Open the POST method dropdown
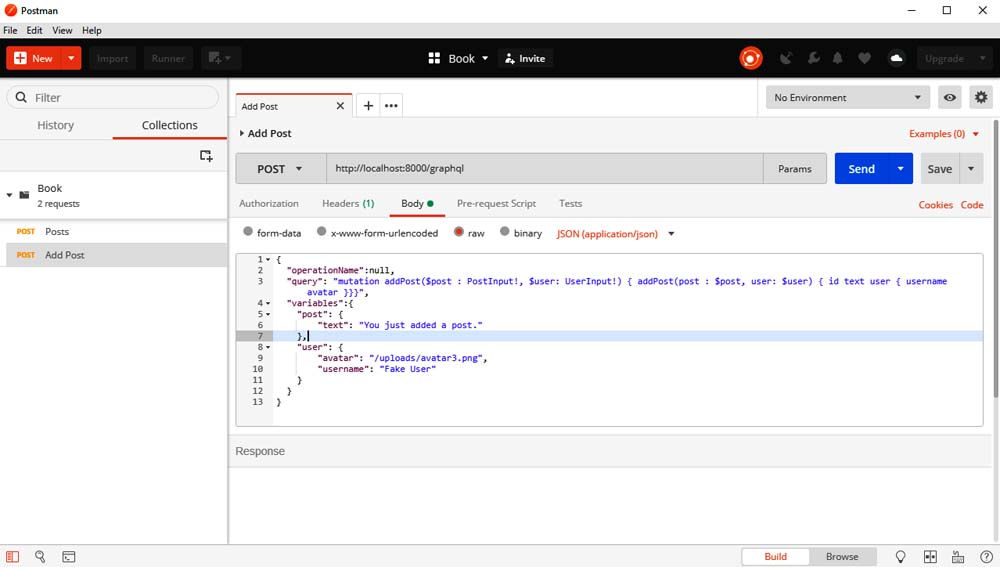 tap(281, 169)
